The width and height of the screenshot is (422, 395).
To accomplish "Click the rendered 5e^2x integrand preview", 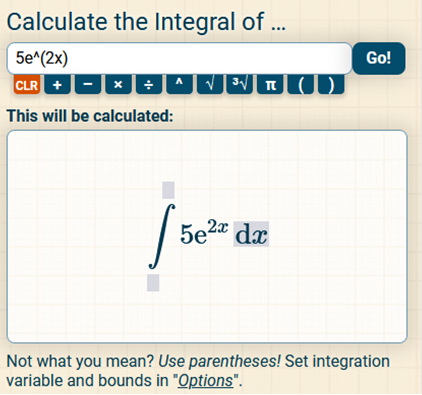I will point(204,232).
